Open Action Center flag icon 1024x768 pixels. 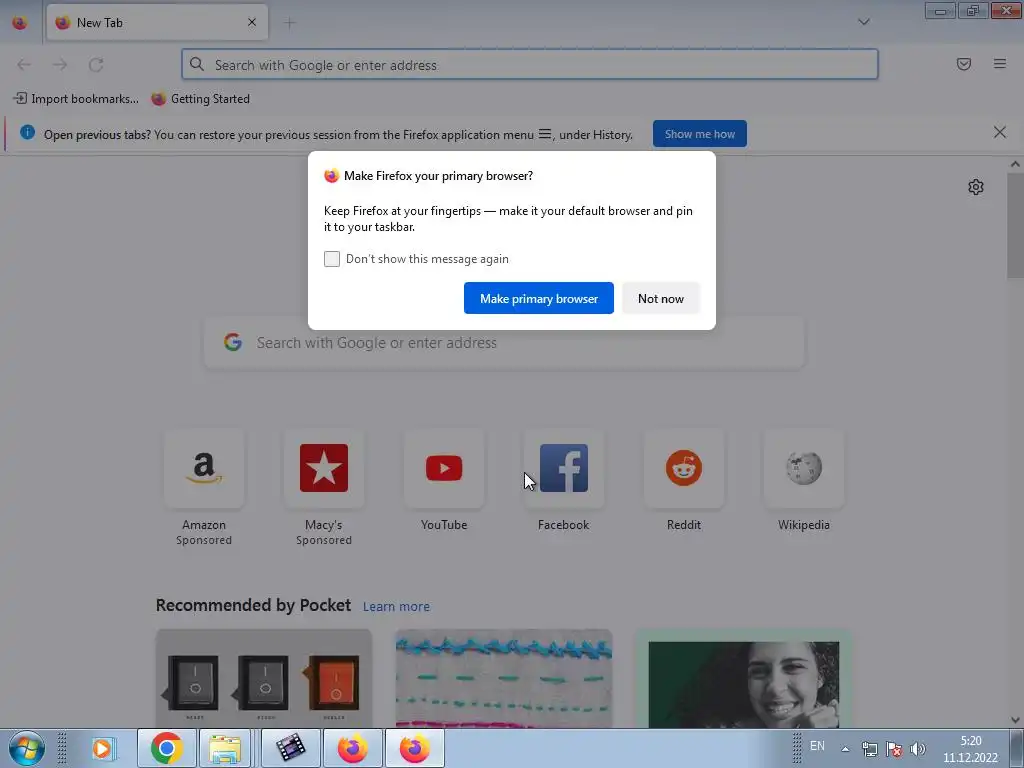(894, 748)
